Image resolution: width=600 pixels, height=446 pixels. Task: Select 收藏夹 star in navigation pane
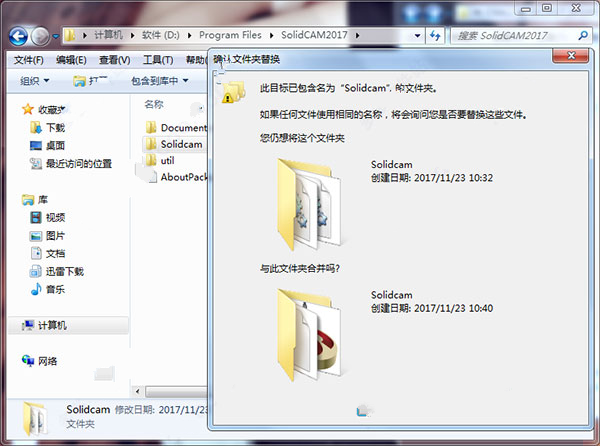point(28,110)
